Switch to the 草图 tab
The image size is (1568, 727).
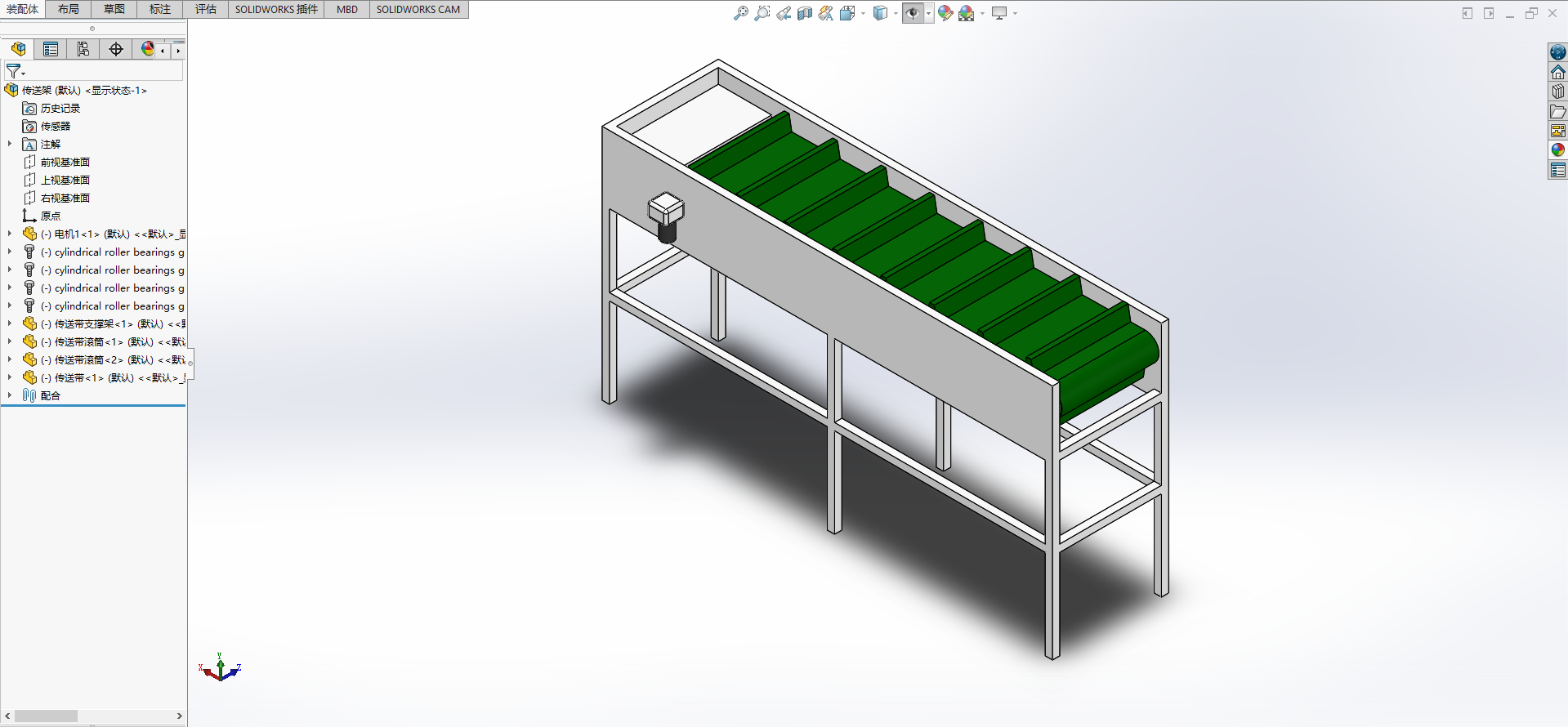tap(114, 9)
